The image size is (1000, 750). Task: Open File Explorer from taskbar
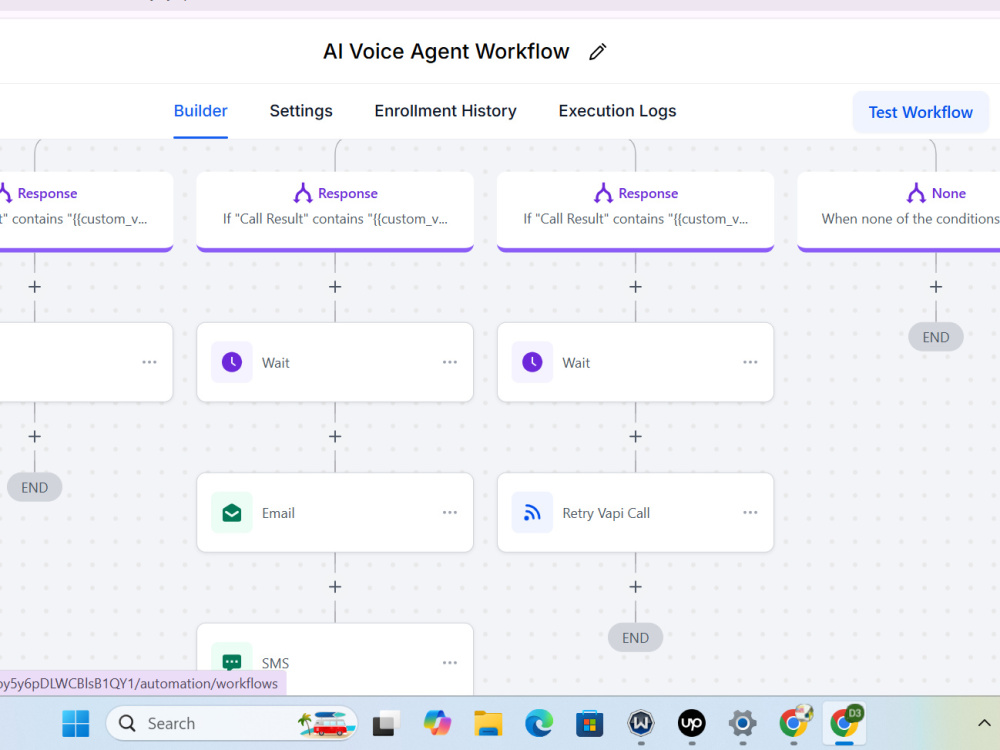[x=488, y=723]
